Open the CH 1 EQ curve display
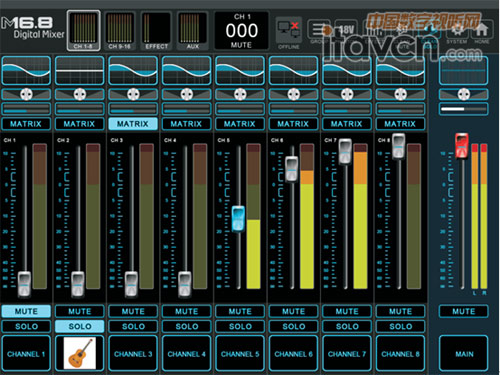500x375 pixels. [x=26, y=71]
